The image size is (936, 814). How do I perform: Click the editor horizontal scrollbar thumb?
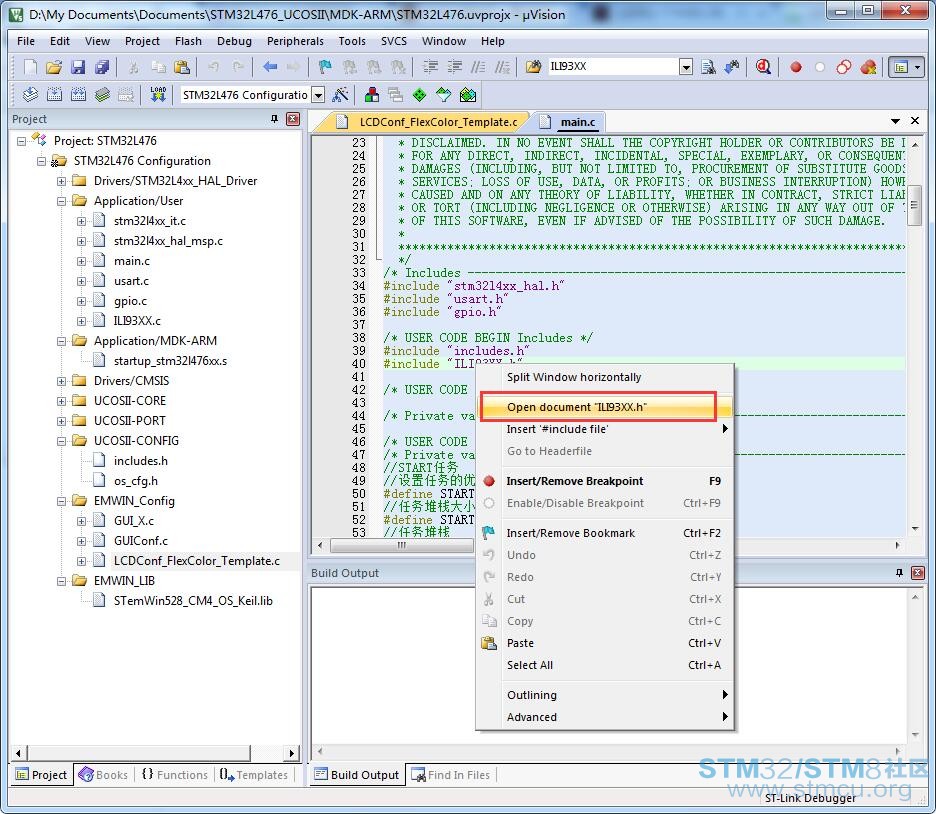coord(401,545)
